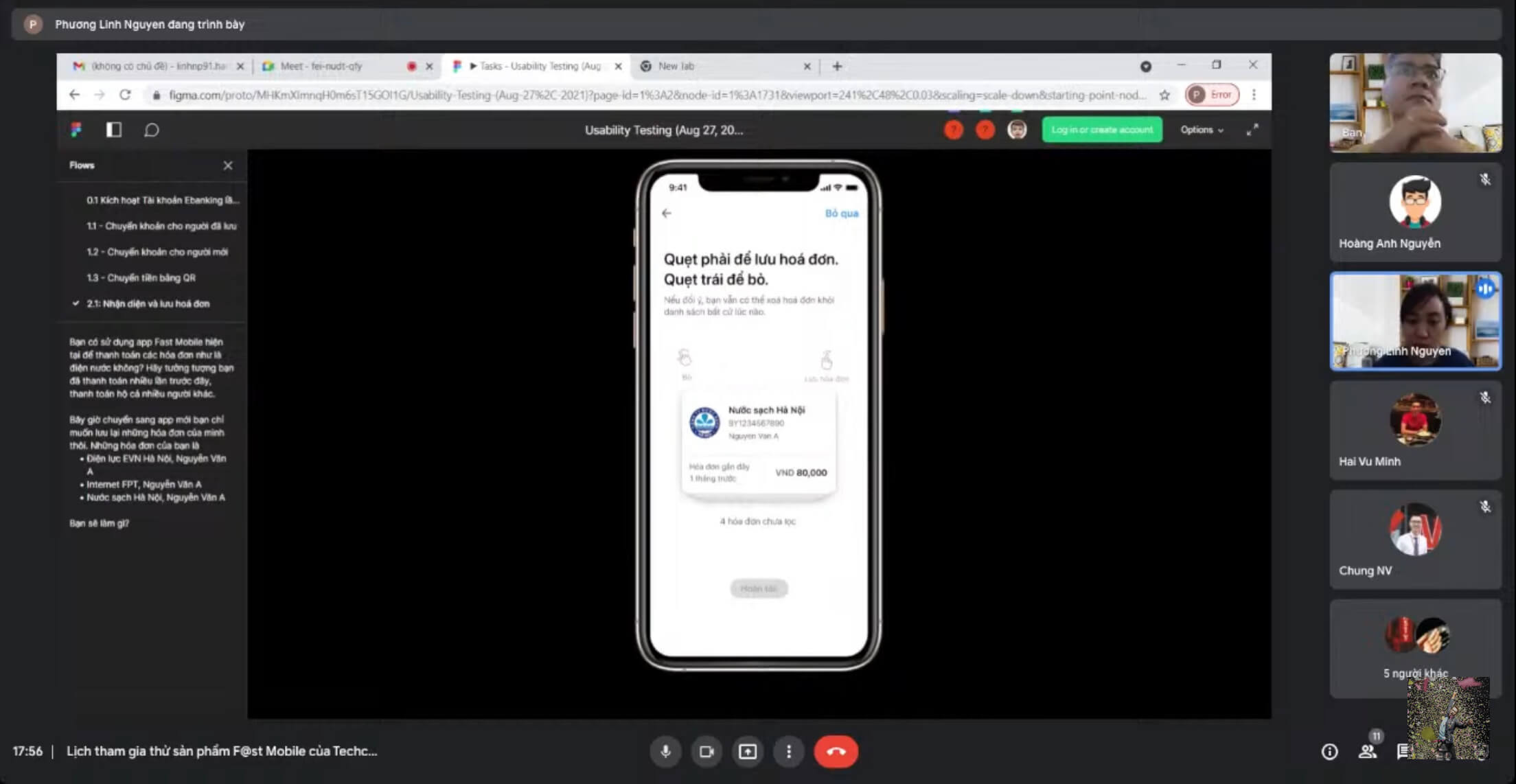Screen dimensions: 1516x784
Task: Toggle present screen button in Meet
Action: click(x=747, y=751)
